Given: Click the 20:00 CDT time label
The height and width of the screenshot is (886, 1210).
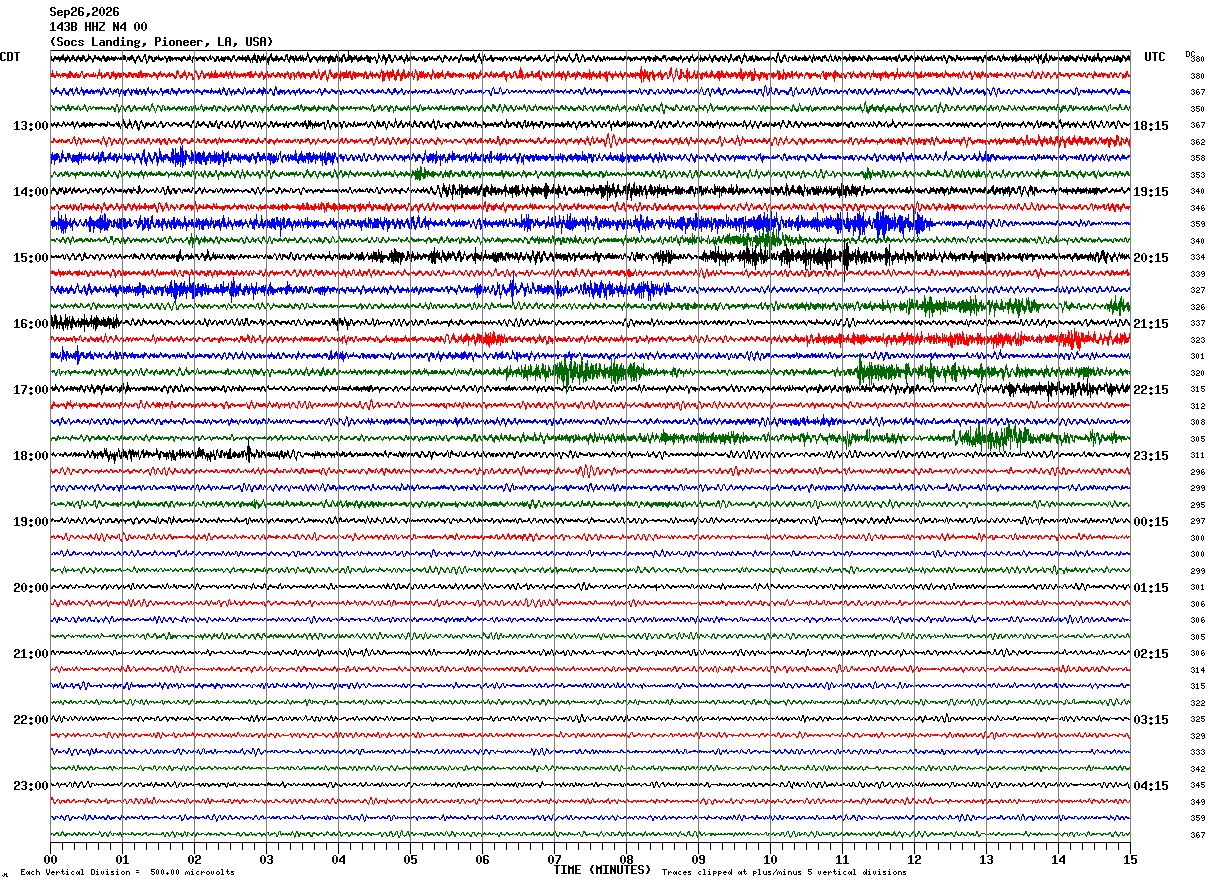Looking at the screenshot, I should [x=30, y=588].
